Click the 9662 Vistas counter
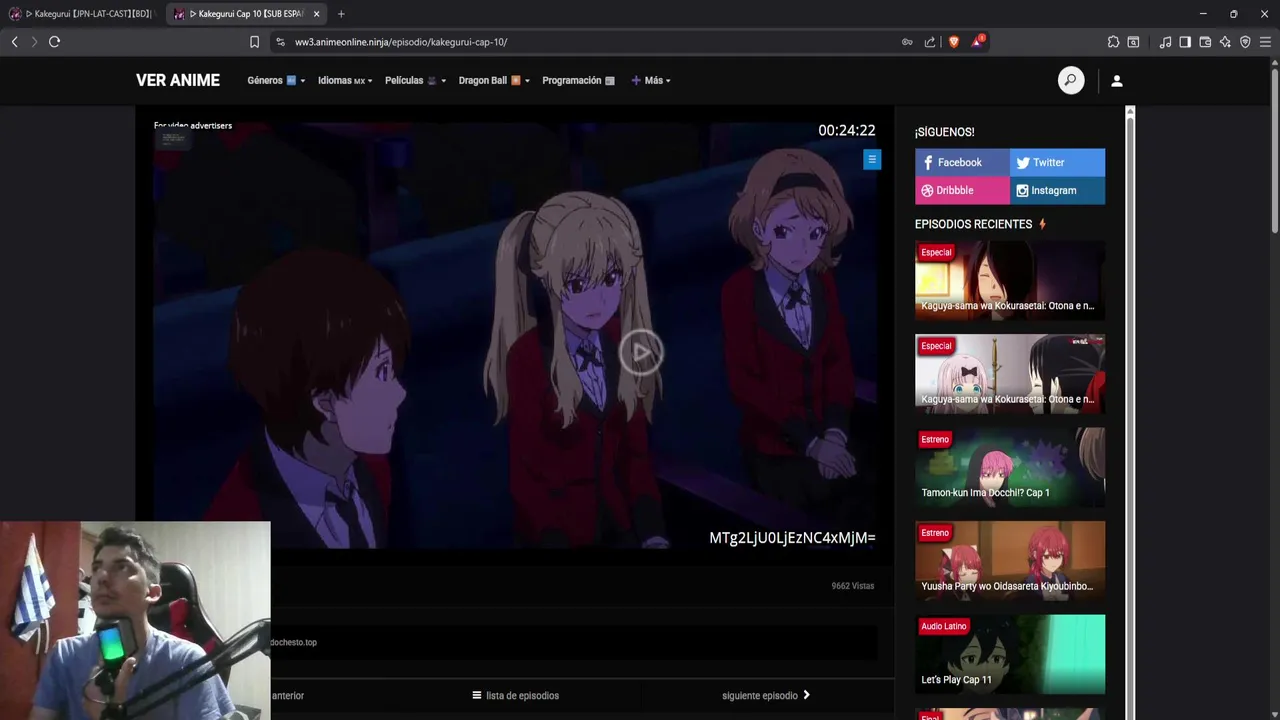The image size is (1280, 720). 853,586
